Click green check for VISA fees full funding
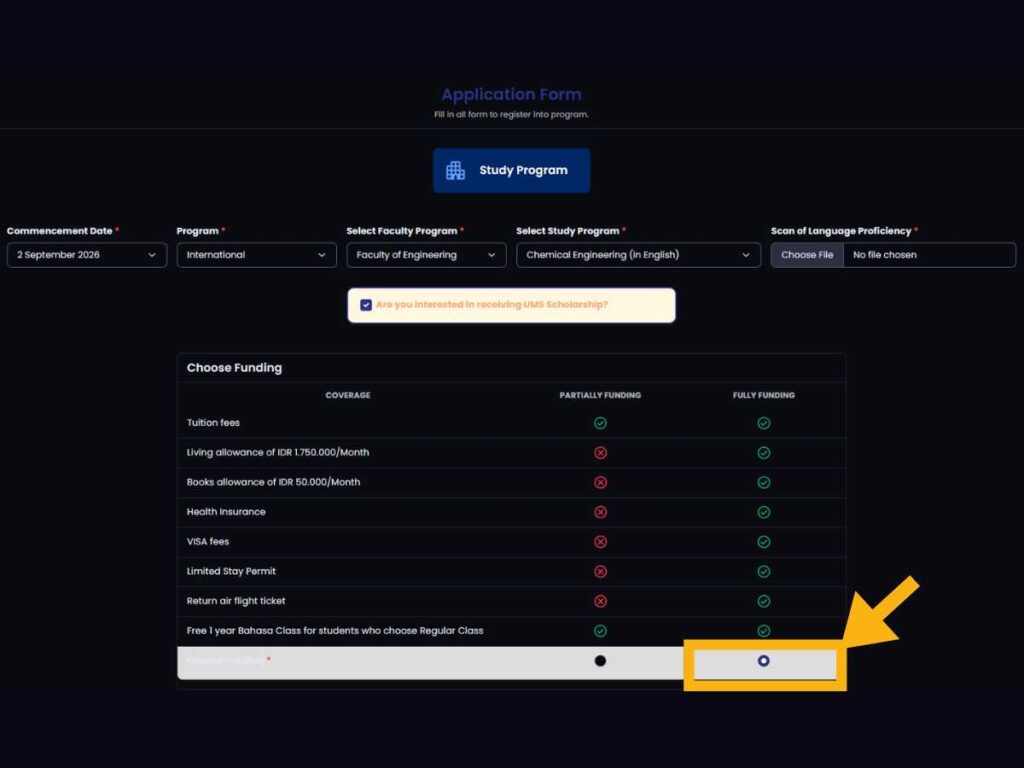The image size is (1024, 768). click(763, 542)
